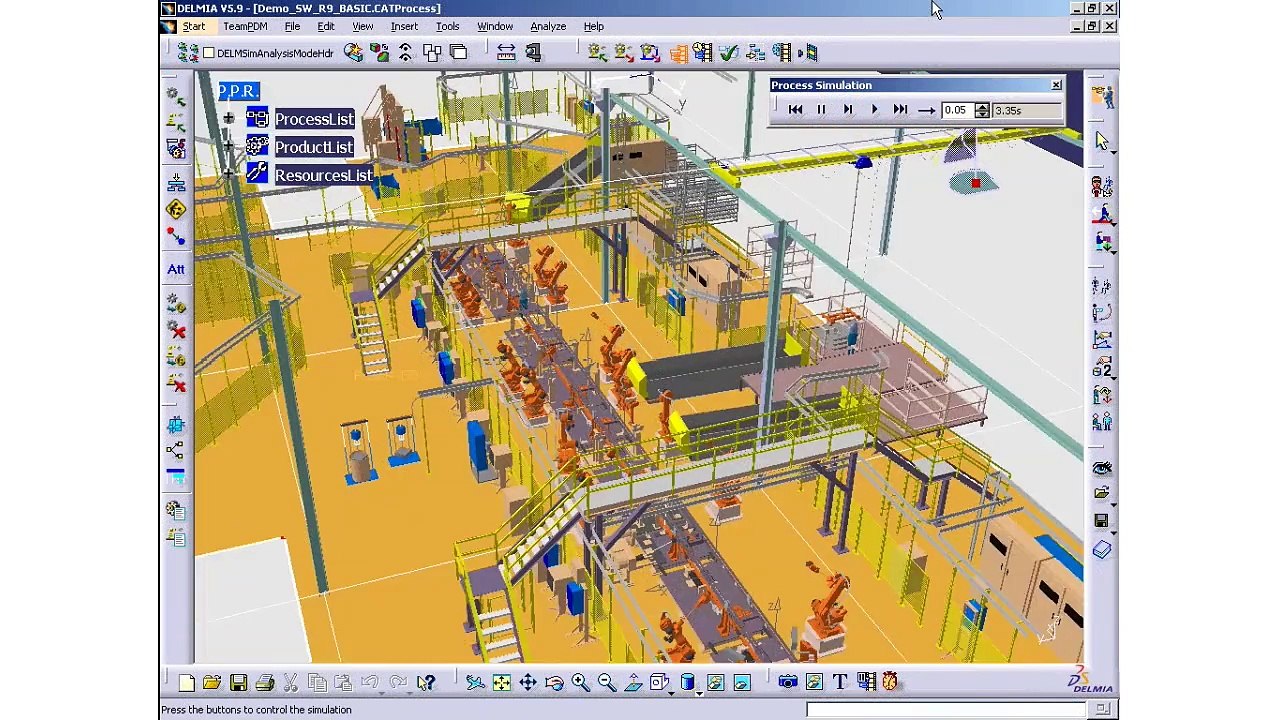Viewport: 1280px width, 720px height.
Task: Activate the Fly mode icon
Action: click(475, 683)
